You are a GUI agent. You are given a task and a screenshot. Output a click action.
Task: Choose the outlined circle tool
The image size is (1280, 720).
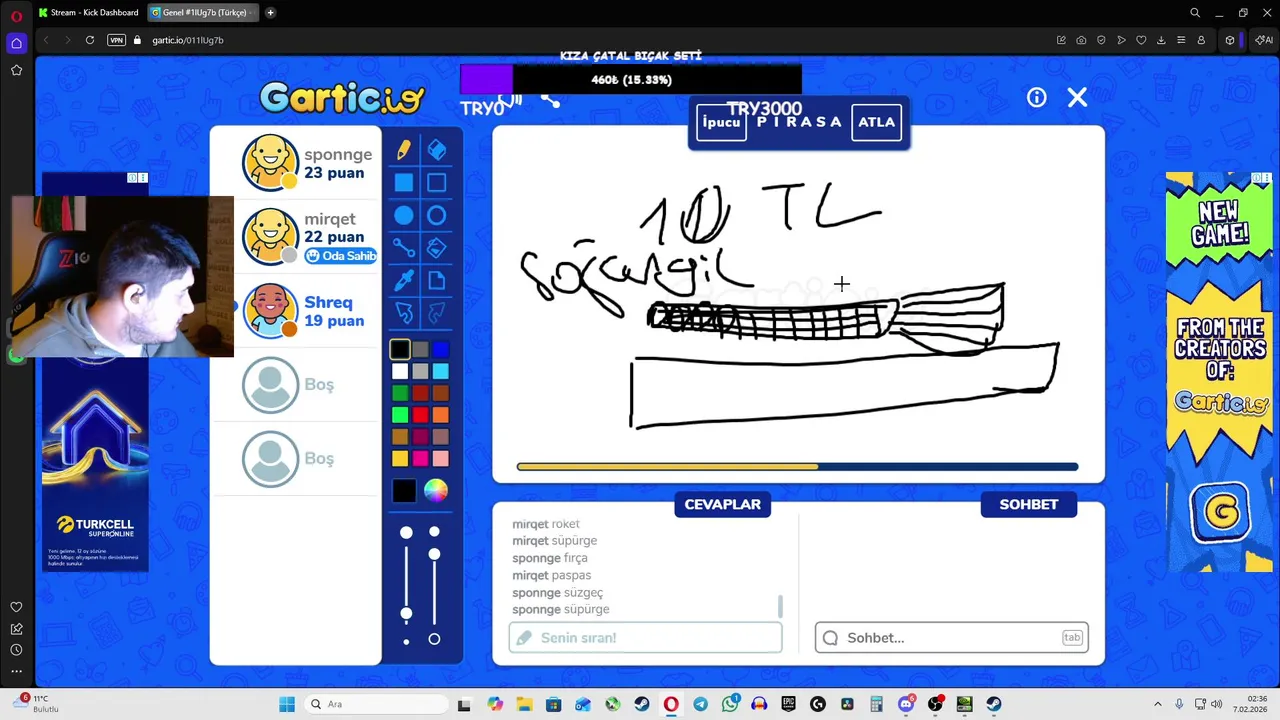point(437,216)
